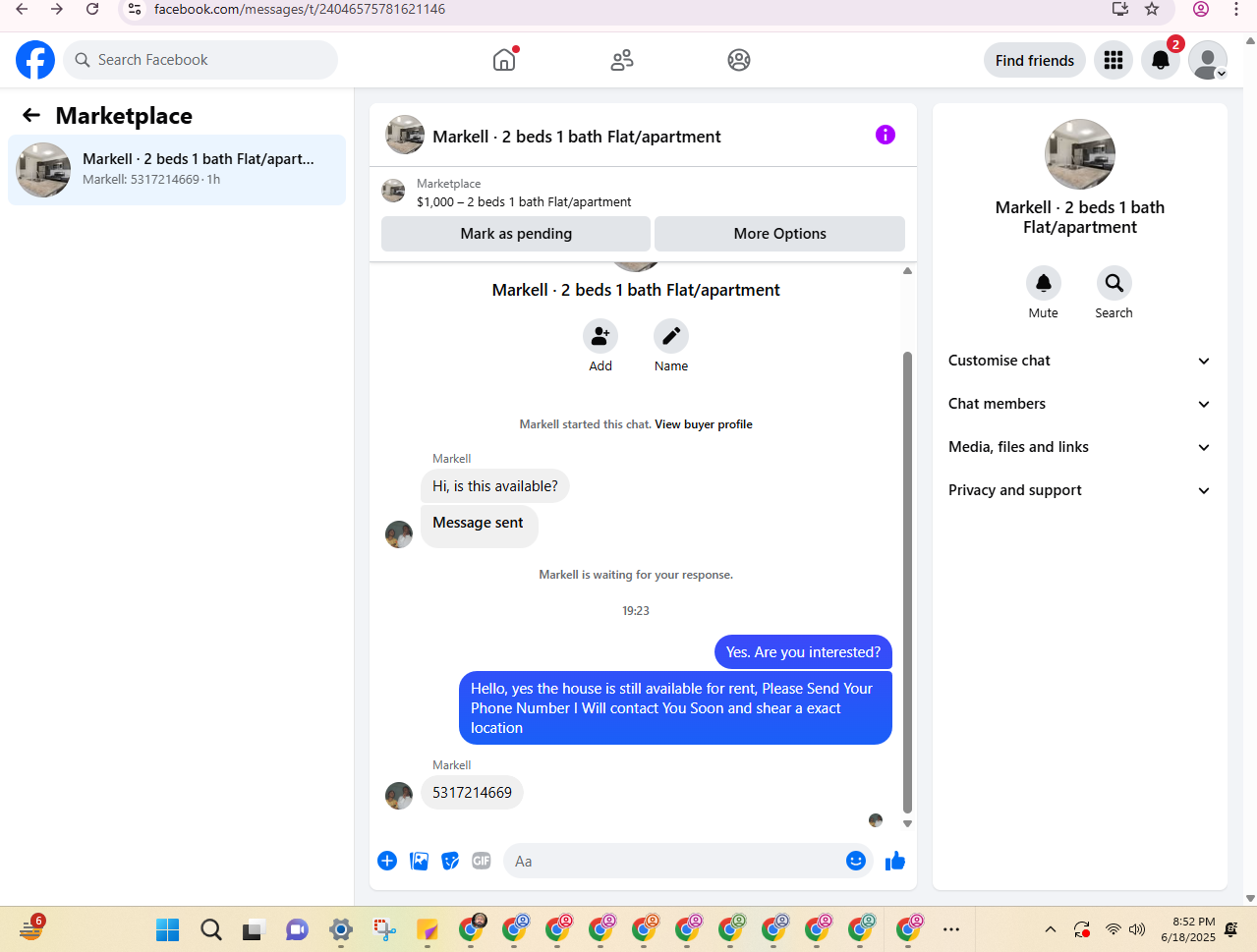Open the Home feed icon
Screen dimensions: 1257x952
click(x=504, y=60)
